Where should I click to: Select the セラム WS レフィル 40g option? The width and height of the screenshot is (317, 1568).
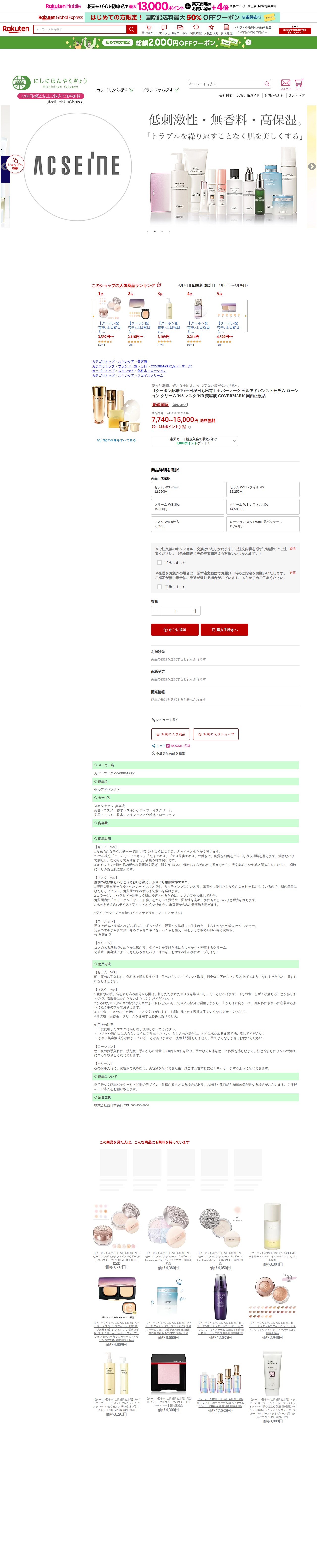263,490
